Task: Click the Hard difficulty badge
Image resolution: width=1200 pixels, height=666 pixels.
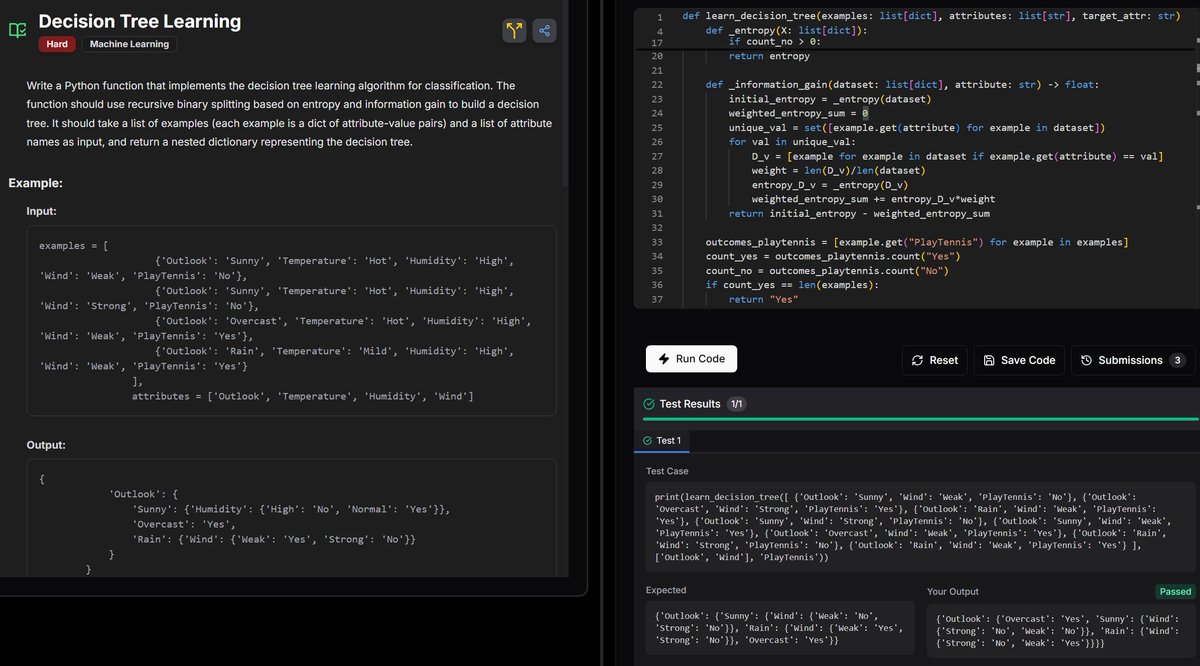Action: (57, 44)
